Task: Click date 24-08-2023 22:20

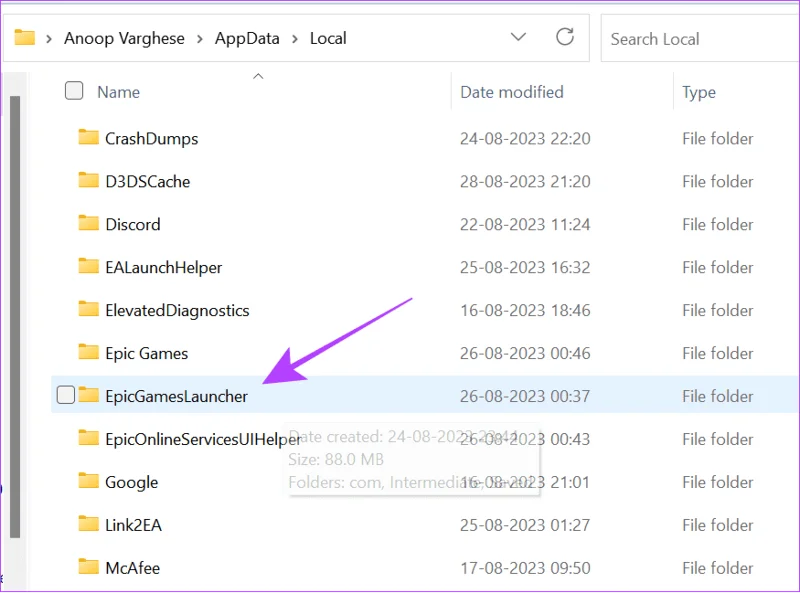Action: (x=525, y=139)
